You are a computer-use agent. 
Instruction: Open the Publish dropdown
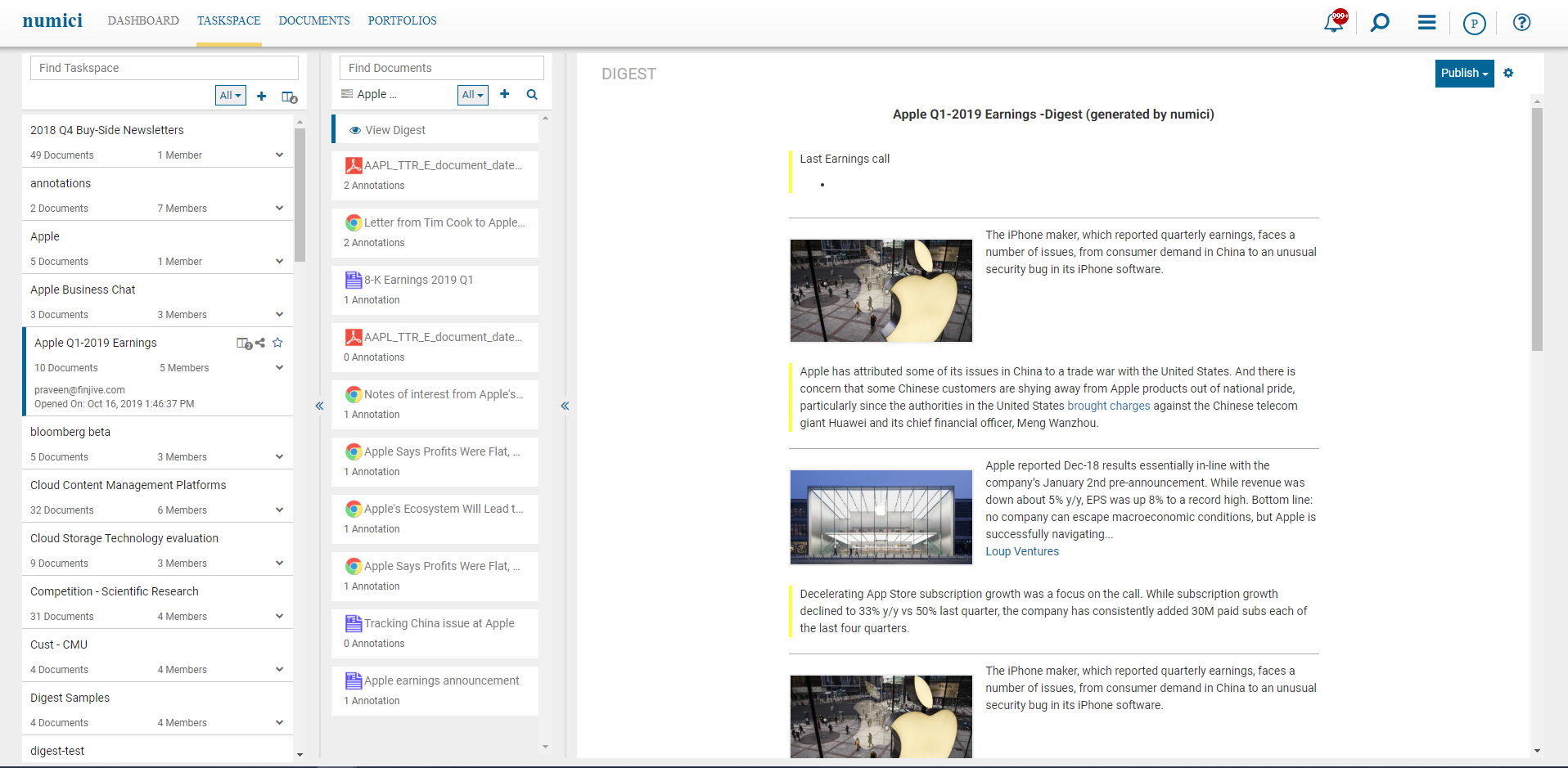[1464, 73]
